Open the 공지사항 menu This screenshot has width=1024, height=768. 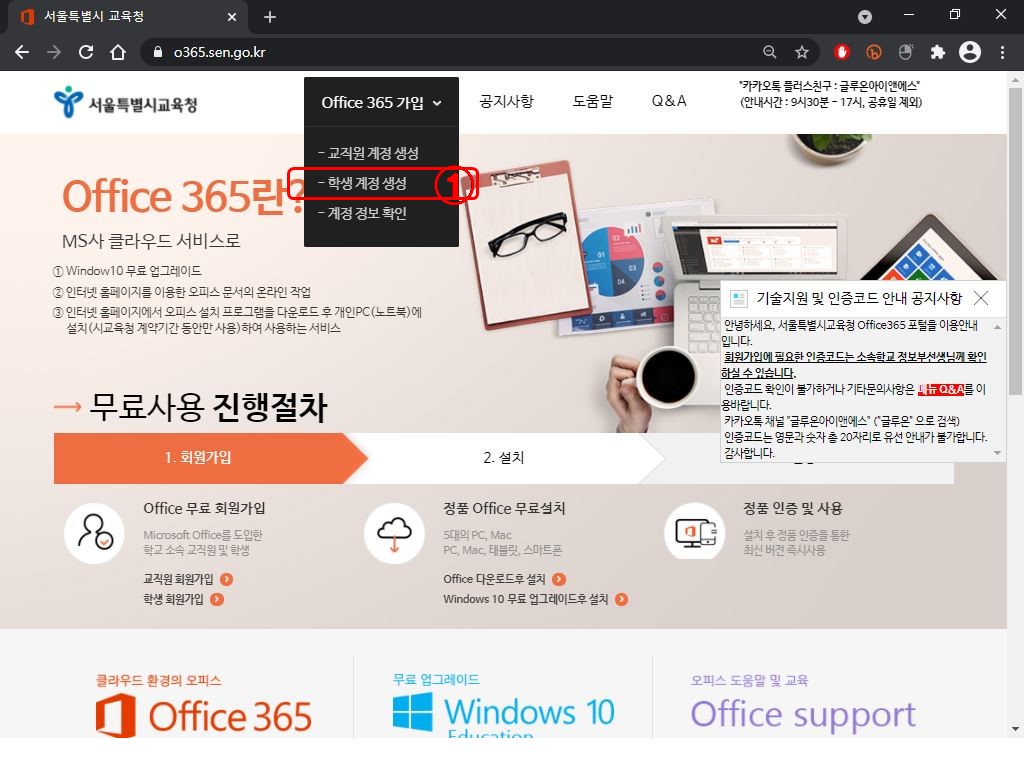click(507, 101)
